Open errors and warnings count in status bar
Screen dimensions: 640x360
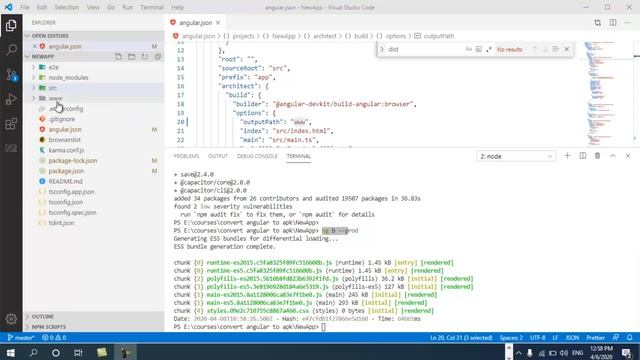click(x=54, y=338)
